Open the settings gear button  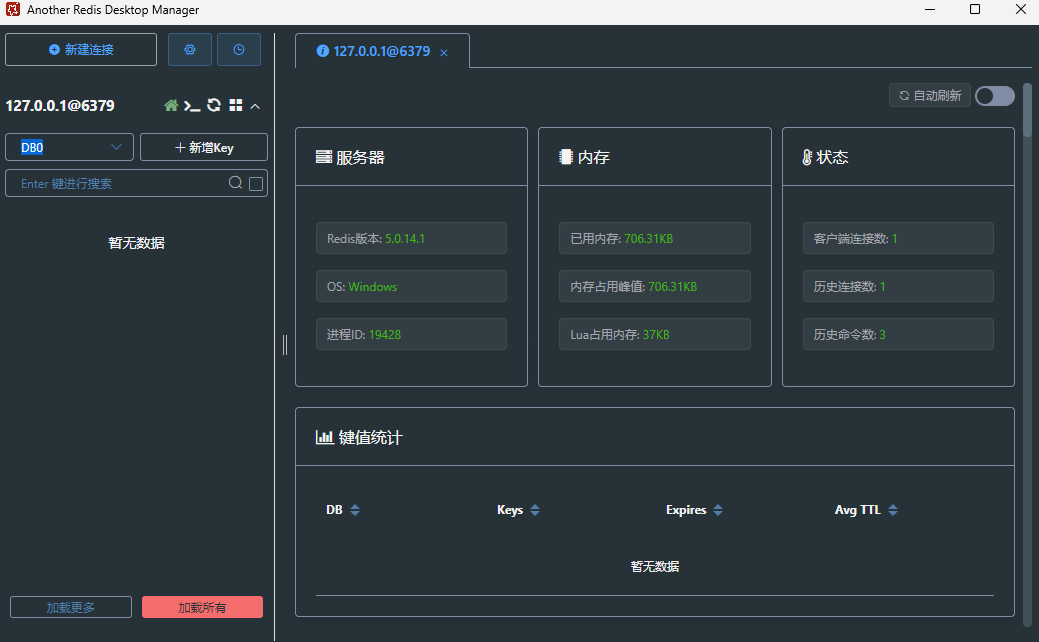click(190, 50)
